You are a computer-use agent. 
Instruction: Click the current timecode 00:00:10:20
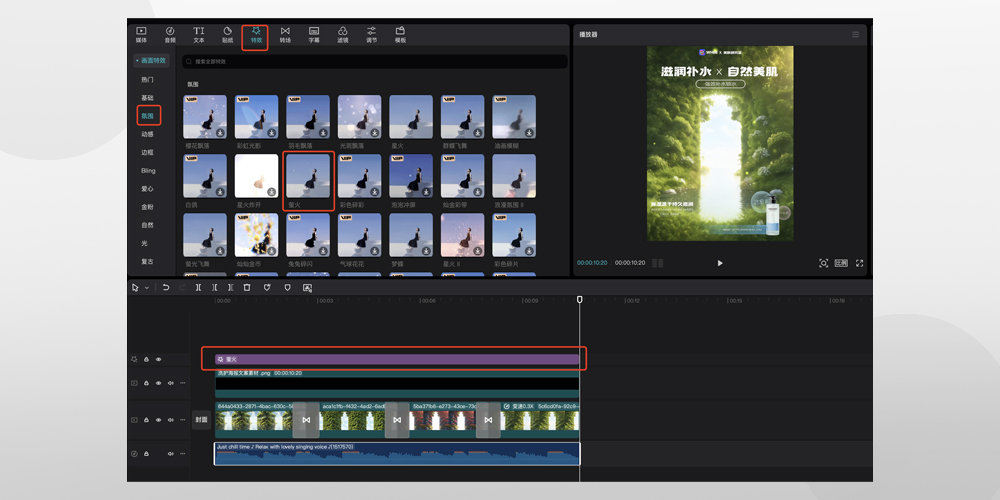(x=592, y=263)
